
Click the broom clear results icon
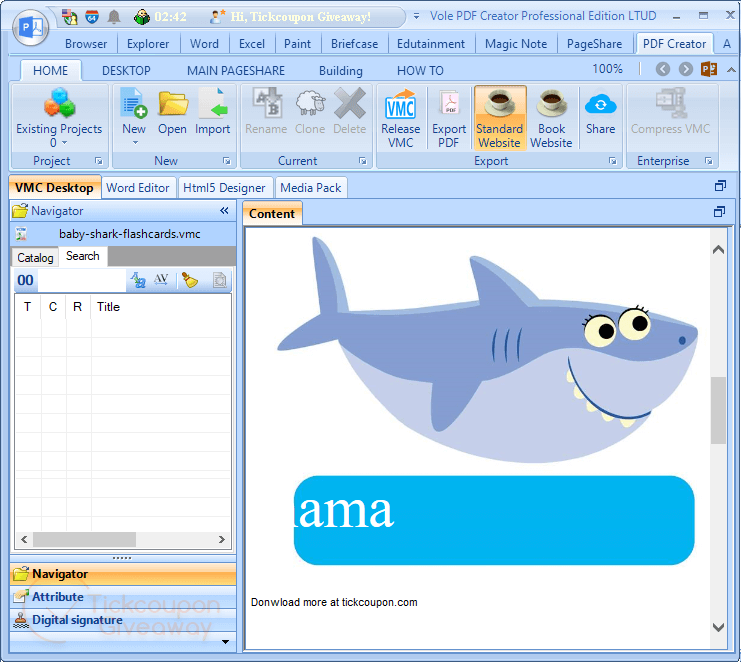coord(190,280)
